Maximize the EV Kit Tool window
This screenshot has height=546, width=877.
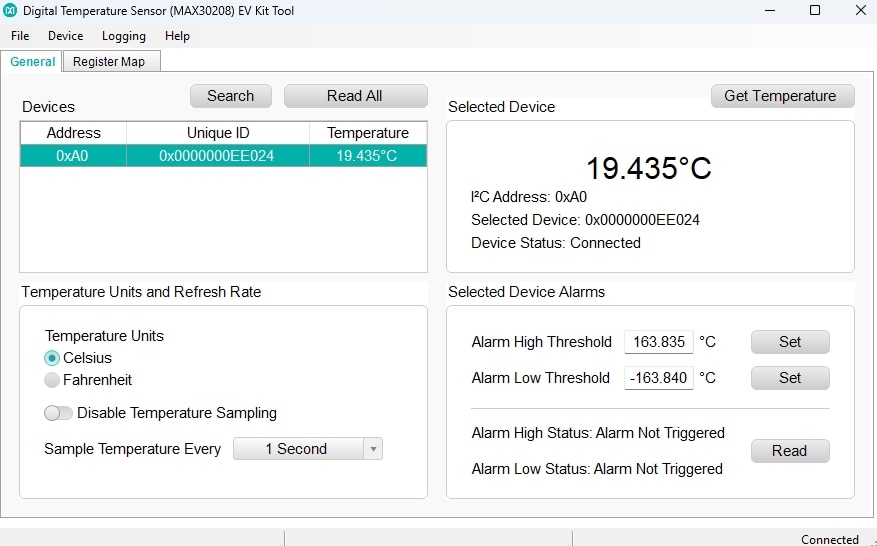pos(815,10)
